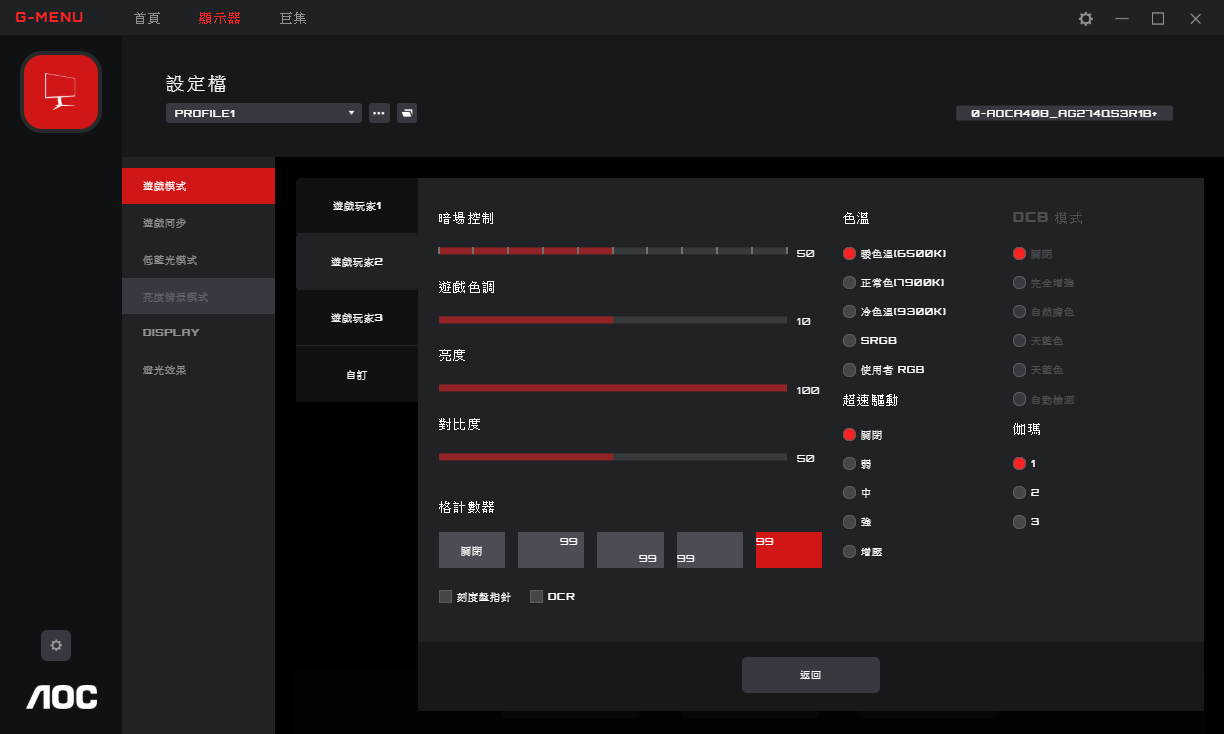Viewport: 1224px width, 734px height.
Task: Select DCB 模式 自動檢測
Action: pos(1020,400)
